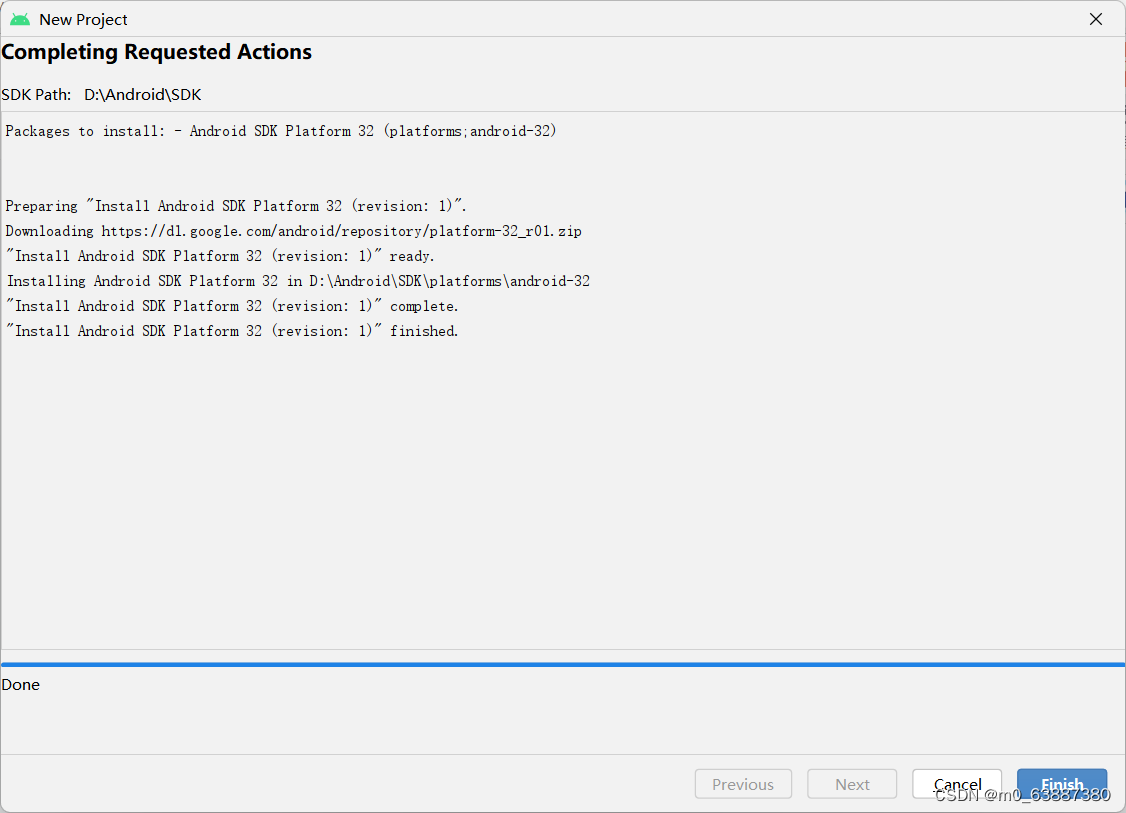Click the blue installation progress bar

(563, 664)
